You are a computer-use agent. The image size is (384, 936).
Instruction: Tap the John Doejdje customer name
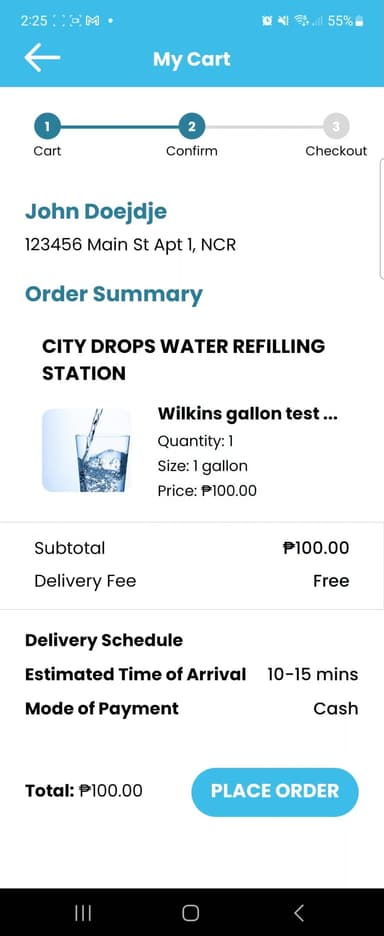[x=96, y=211]
